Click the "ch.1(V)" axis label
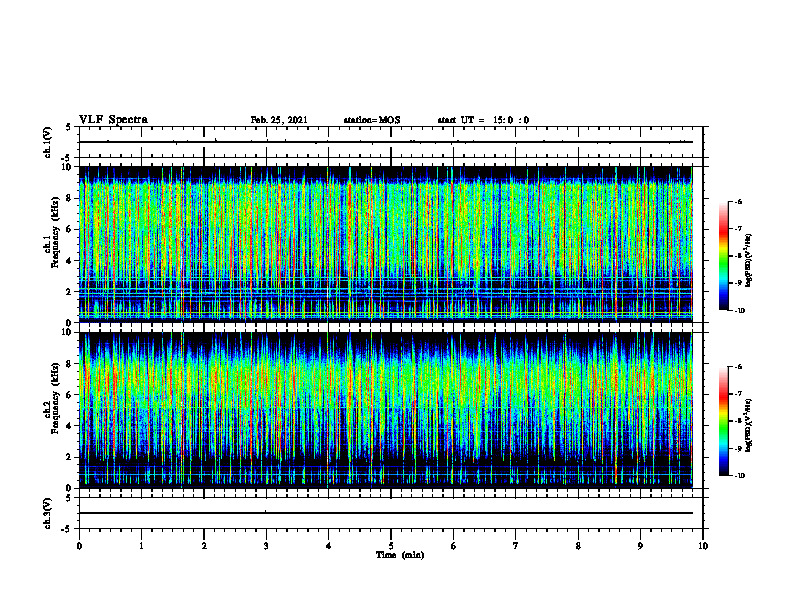Screen dimensions: 792x612 (x=47, y=142)
